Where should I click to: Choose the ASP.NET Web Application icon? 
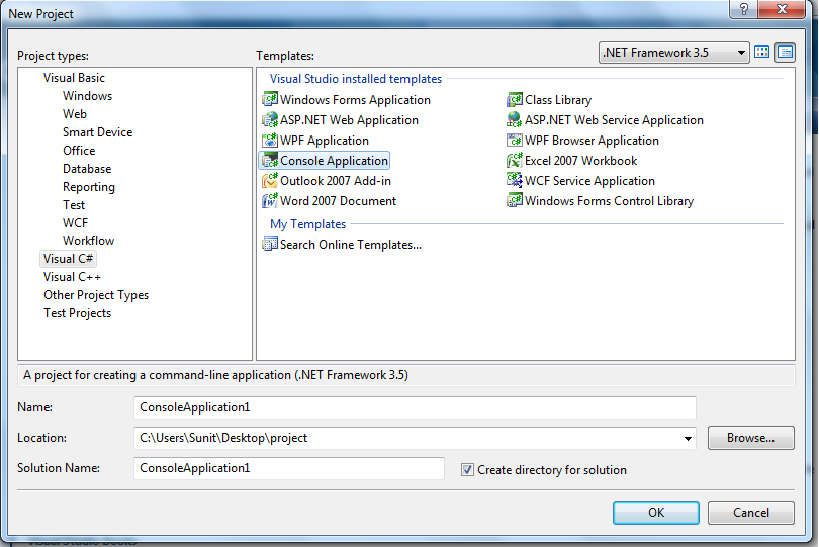(x=270, y=120)
